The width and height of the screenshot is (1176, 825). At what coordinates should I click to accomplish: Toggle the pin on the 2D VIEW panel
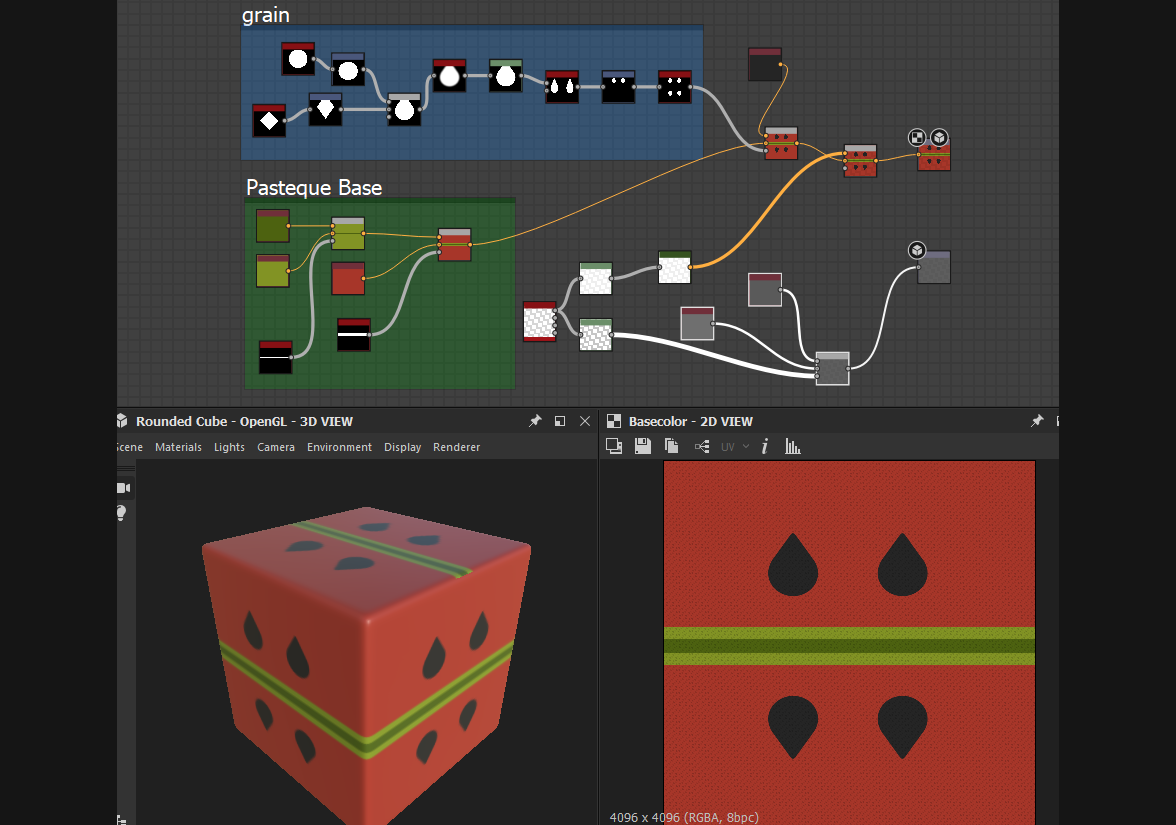coord(1037,421)
